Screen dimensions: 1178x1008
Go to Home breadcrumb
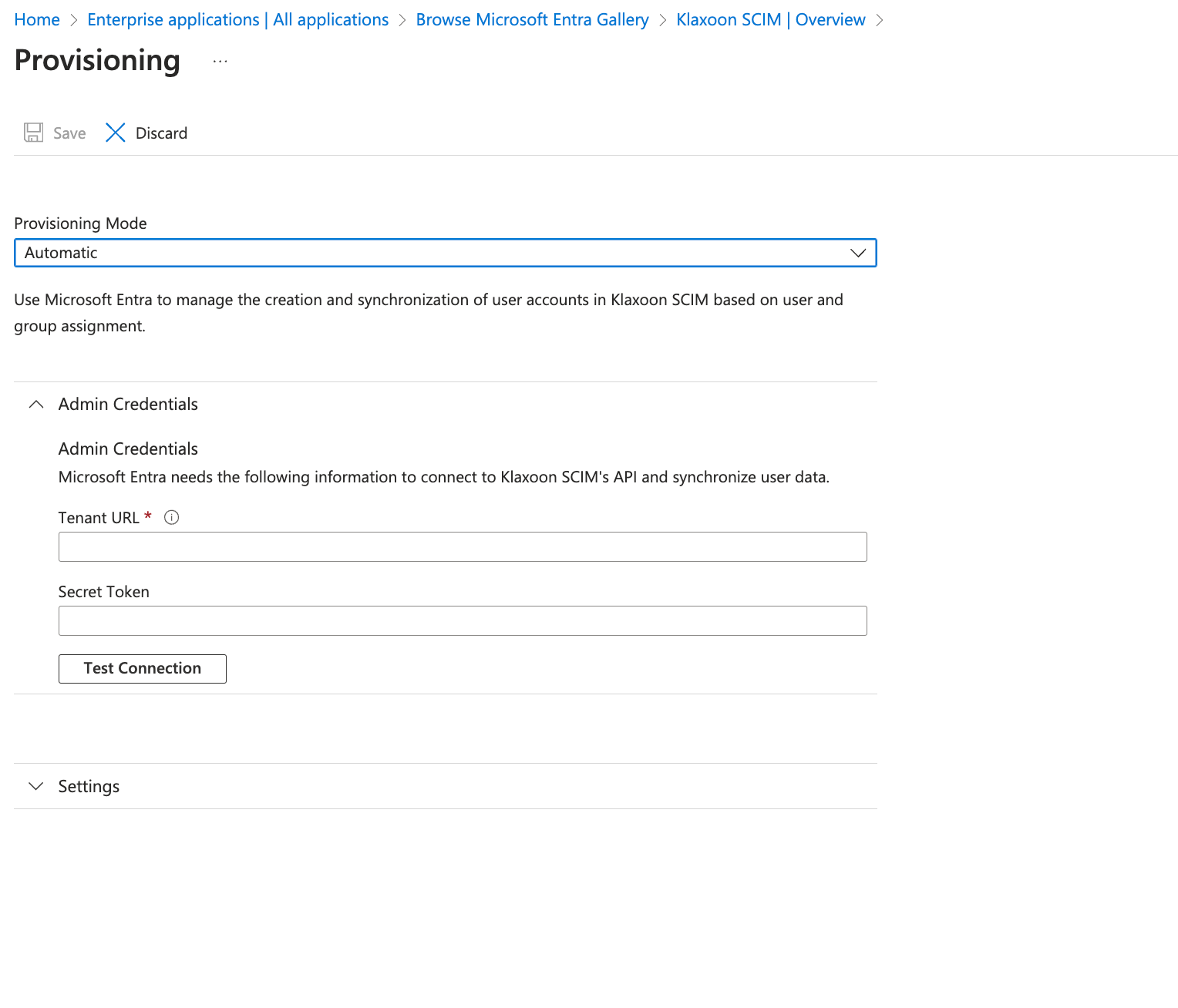tap(37, 20)
